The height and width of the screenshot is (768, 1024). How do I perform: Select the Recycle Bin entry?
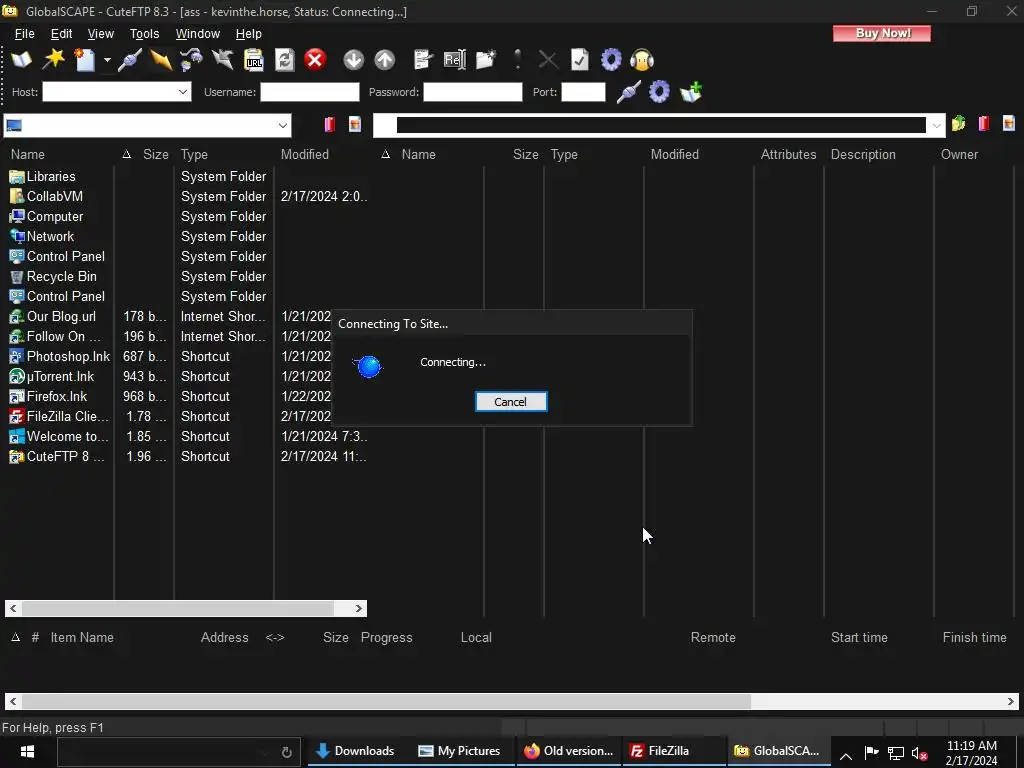click(61, 277)
